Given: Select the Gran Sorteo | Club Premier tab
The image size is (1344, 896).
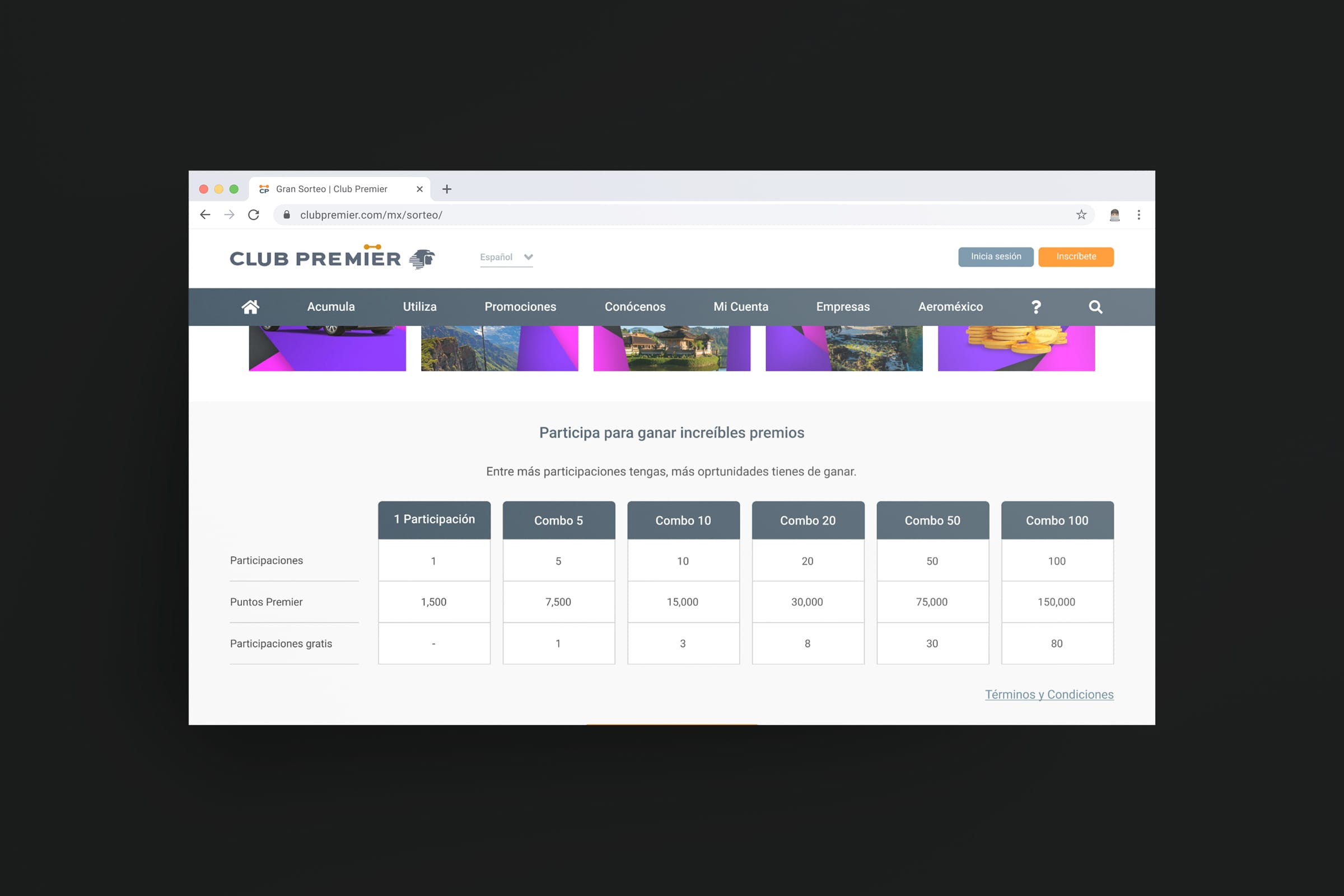Looking at the screenshot, I should [x=339, y=189].
